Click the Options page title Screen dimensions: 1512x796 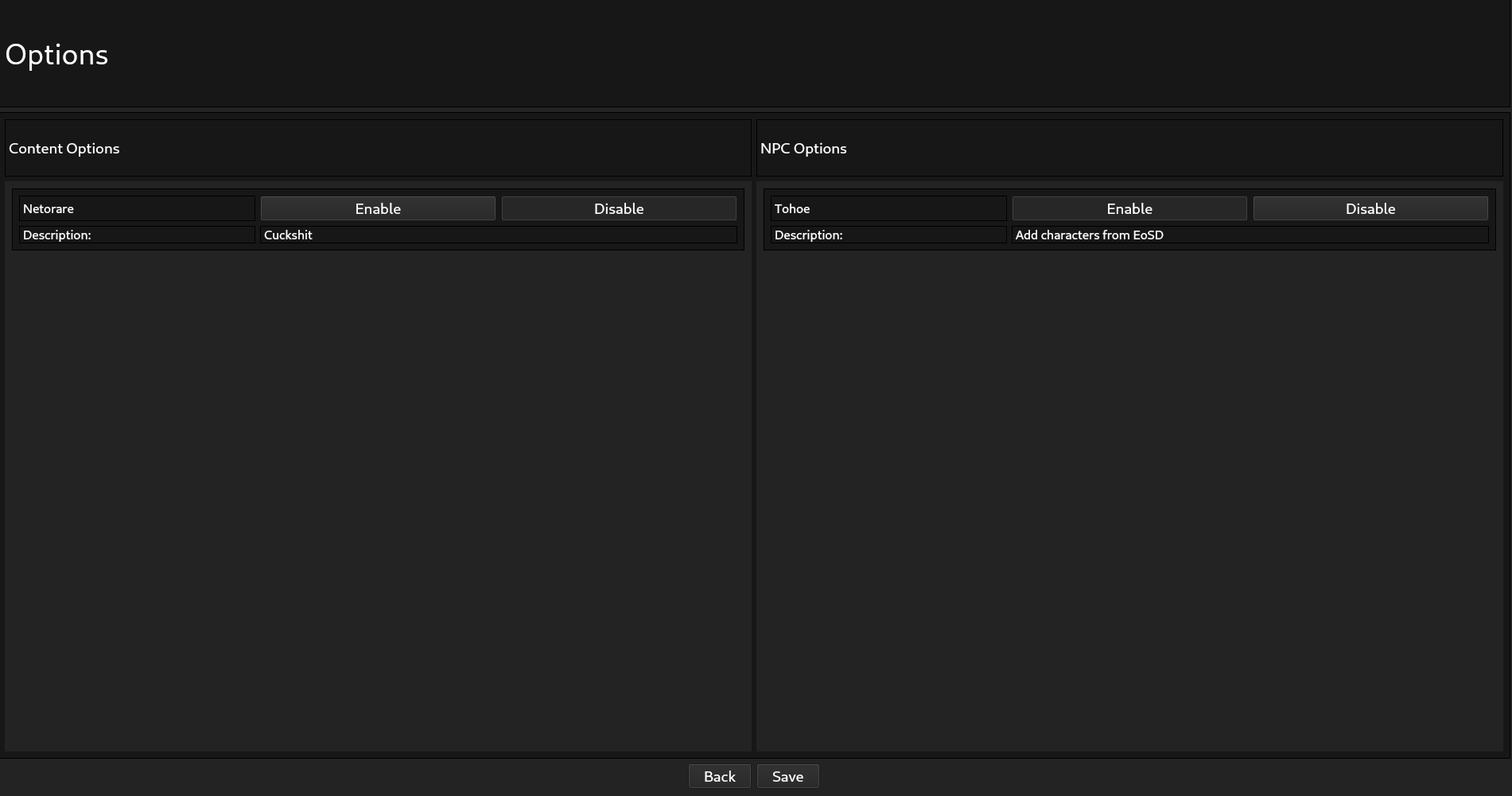tap(56, 54)
